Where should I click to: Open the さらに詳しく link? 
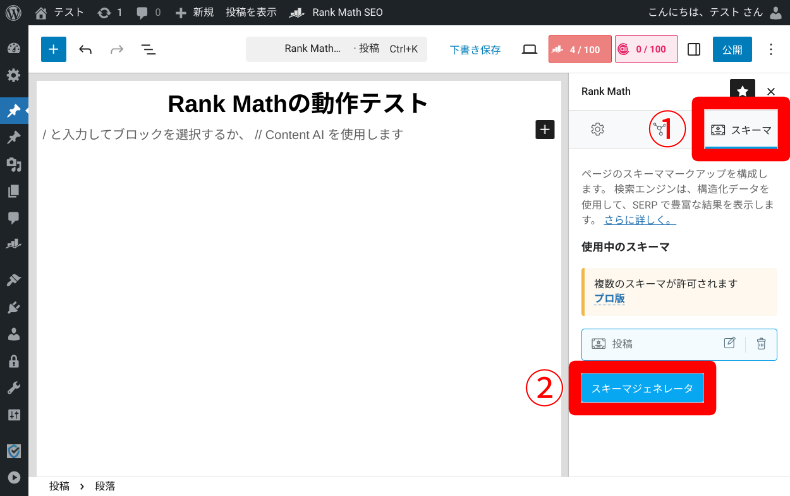click(x=639, y=219)
